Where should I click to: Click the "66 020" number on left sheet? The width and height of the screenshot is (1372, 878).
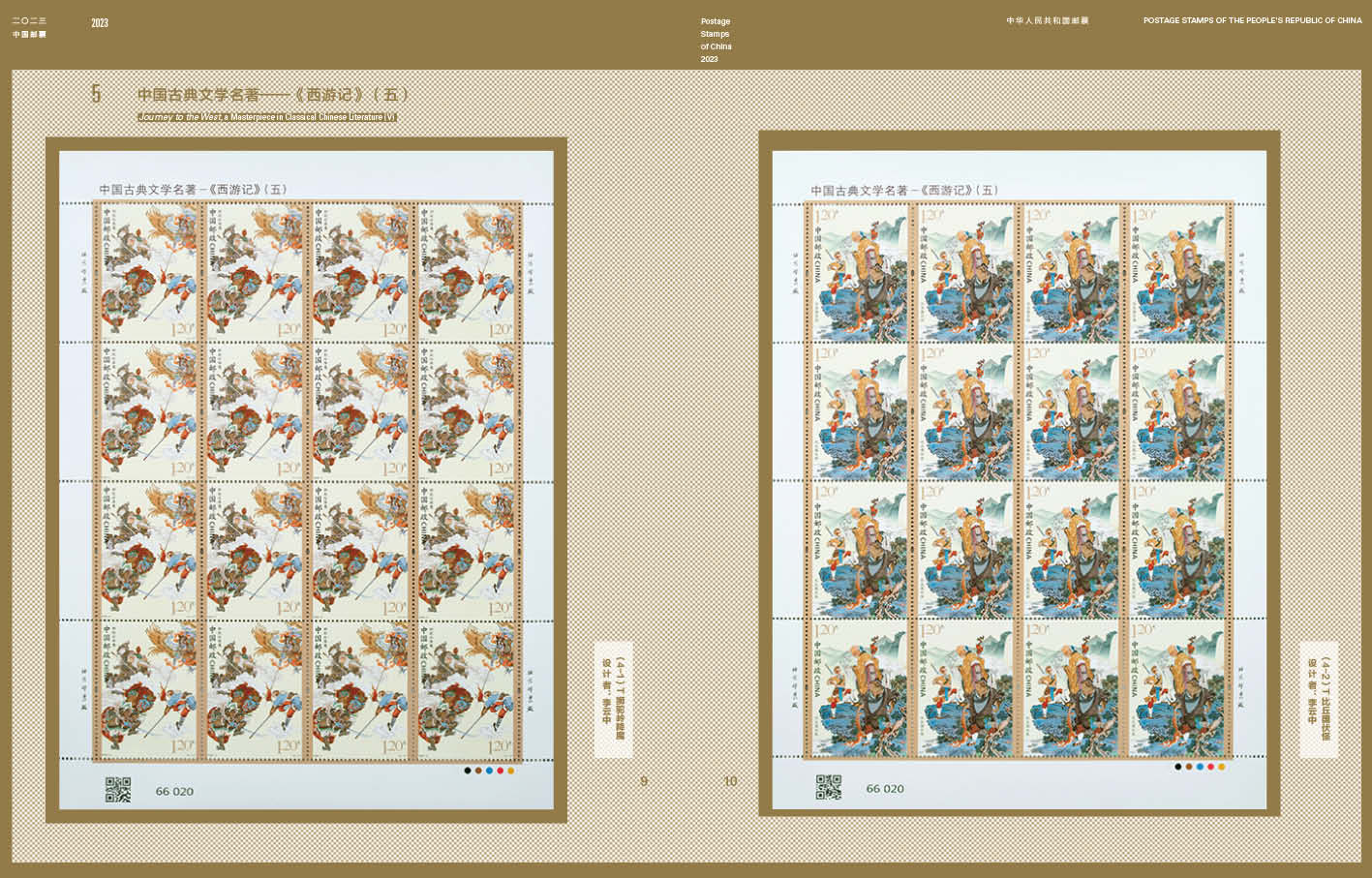174,792
